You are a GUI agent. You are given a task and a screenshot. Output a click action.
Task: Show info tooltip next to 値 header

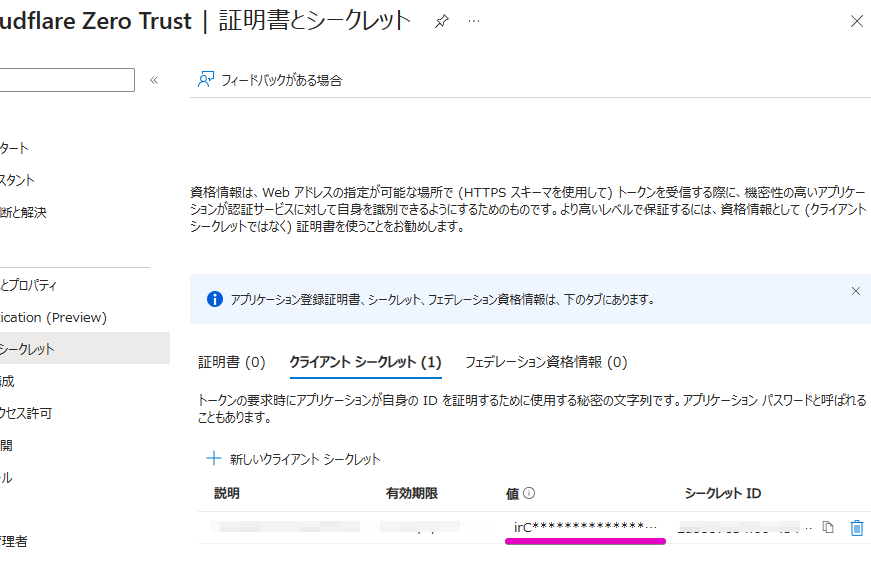[x=529, y=493]
